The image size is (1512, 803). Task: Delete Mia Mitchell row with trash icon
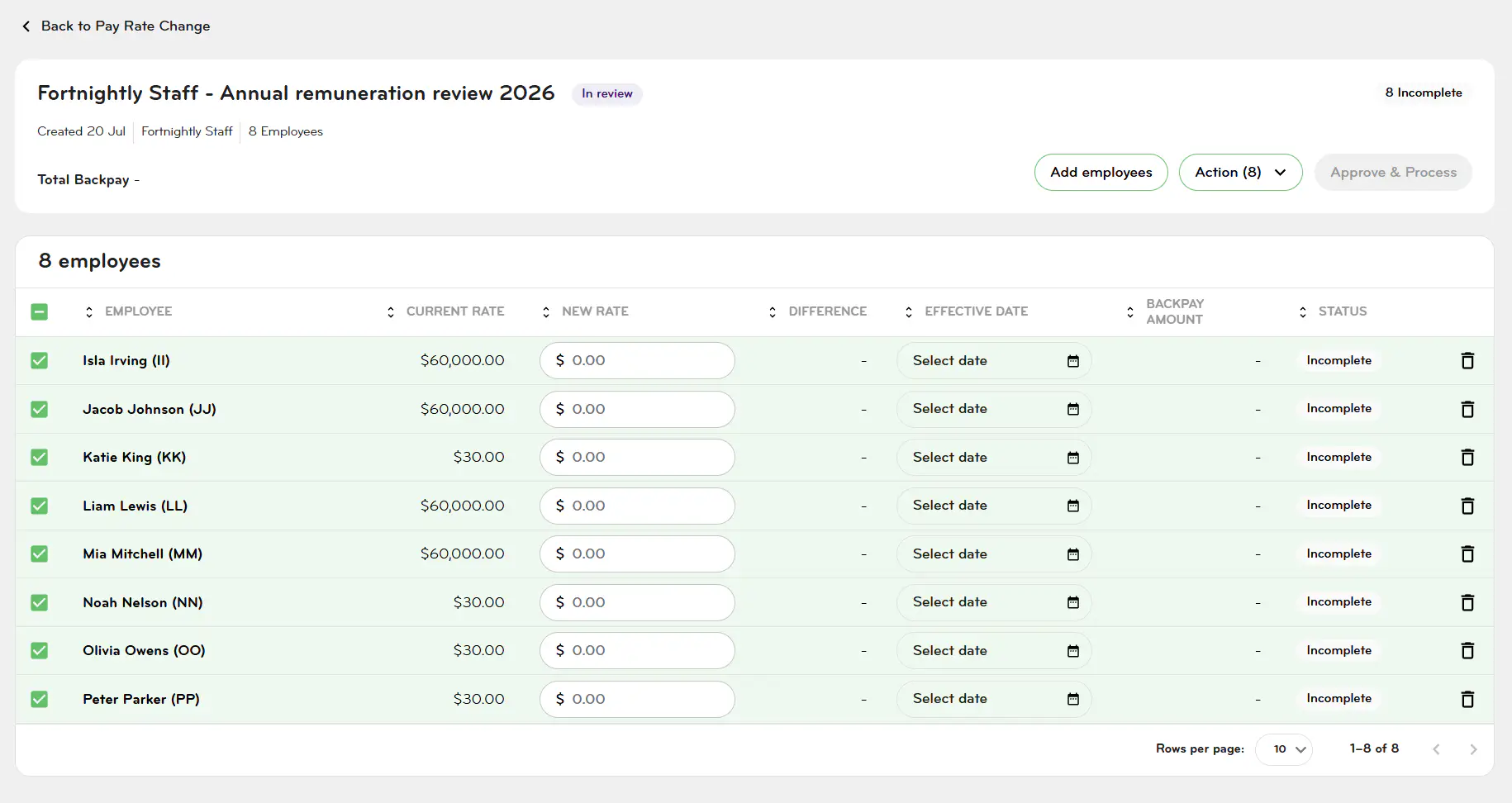(x=1467, y=554)
